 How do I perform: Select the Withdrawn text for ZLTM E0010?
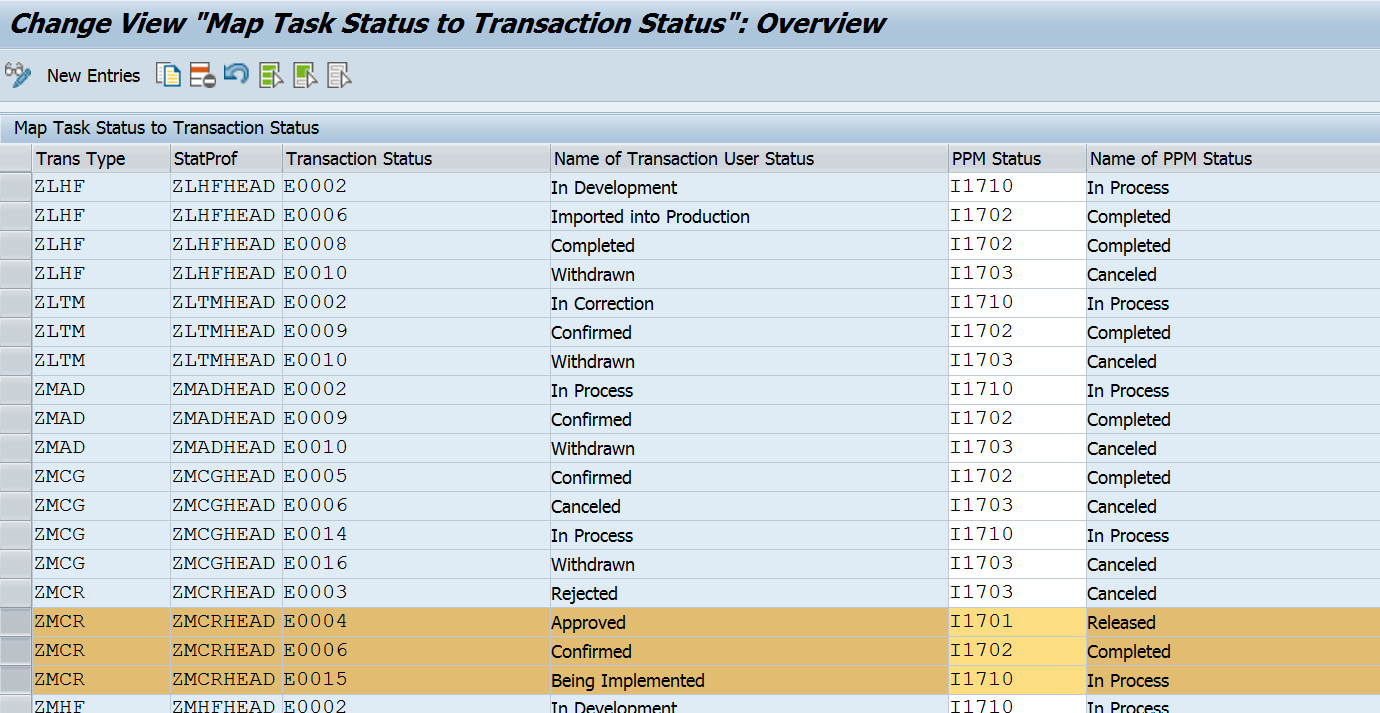[x=592, y=361]
